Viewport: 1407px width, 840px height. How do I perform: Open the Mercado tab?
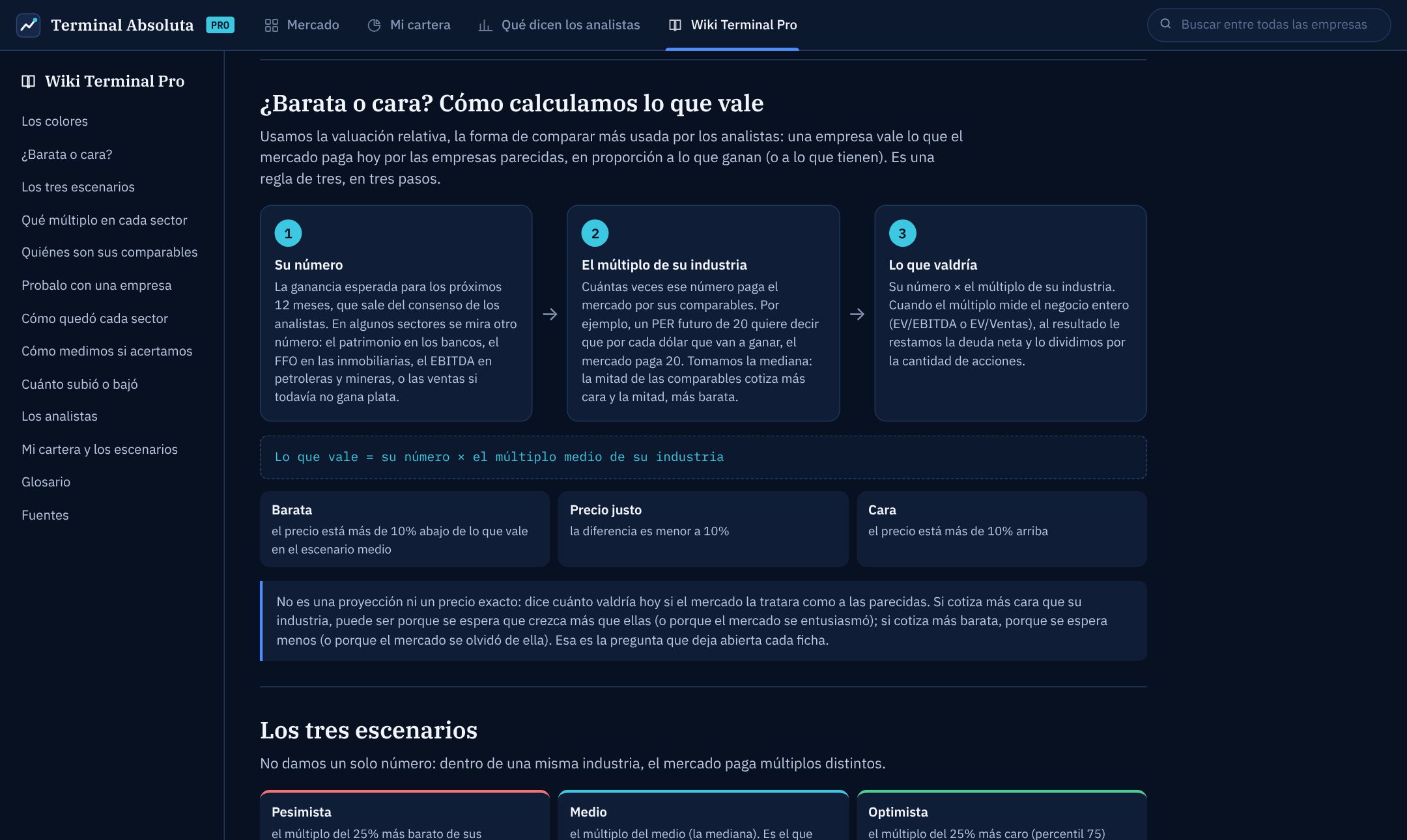302,25
